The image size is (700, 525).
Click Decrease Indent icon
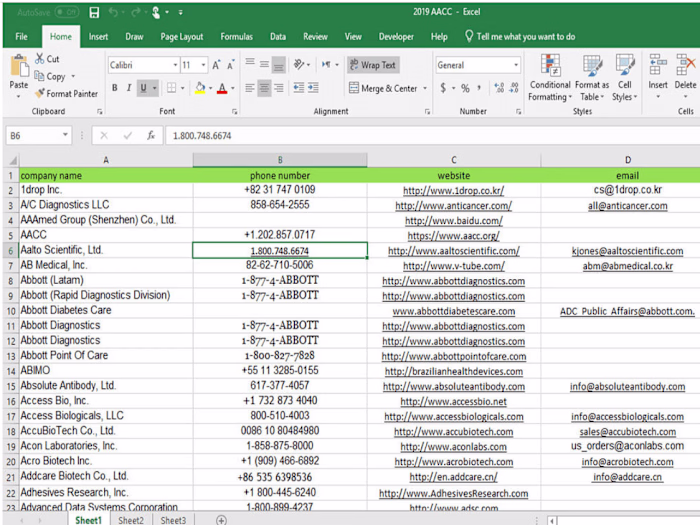pyautogui.click(x=299, y=88)
